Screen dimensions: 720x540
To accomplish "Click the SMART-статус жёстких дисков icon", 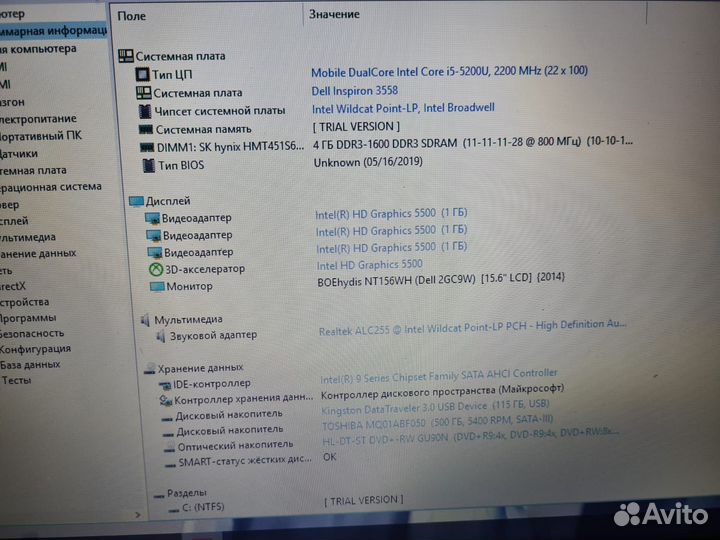I will pos(166,462).
